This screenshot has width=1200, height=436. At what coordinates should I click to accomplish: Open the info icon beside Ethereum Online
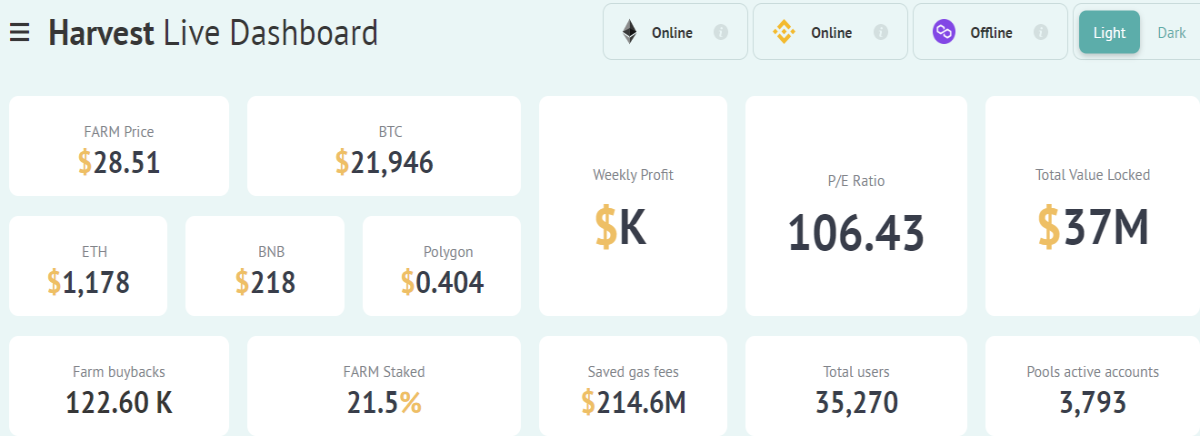coord(720,32)
